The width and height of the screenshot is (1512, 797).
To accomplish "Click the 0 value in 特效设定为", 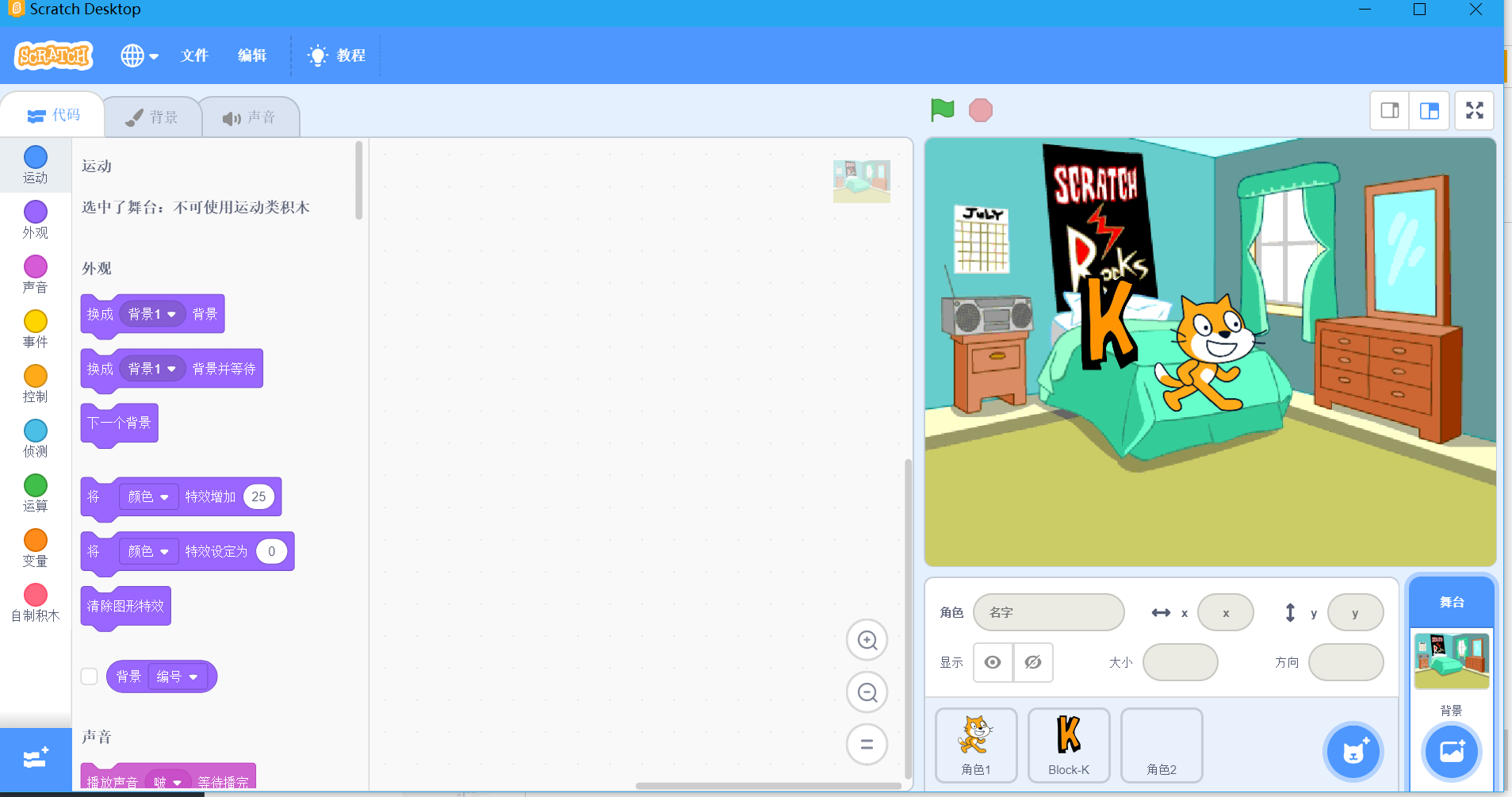I will pyautogui.click(x=271, y=551).
